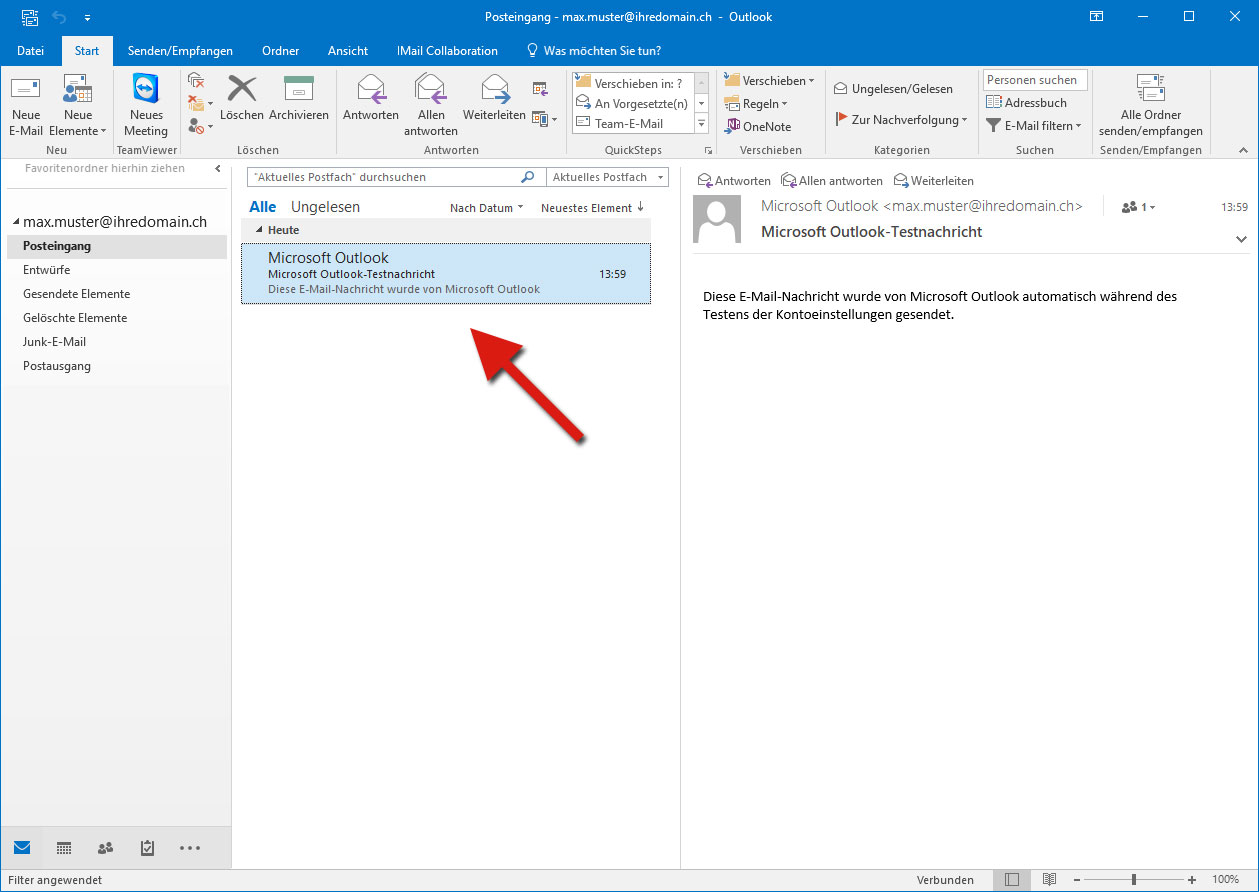Start a Neues Meeting with TeamViewer

(x=146, y=90)
